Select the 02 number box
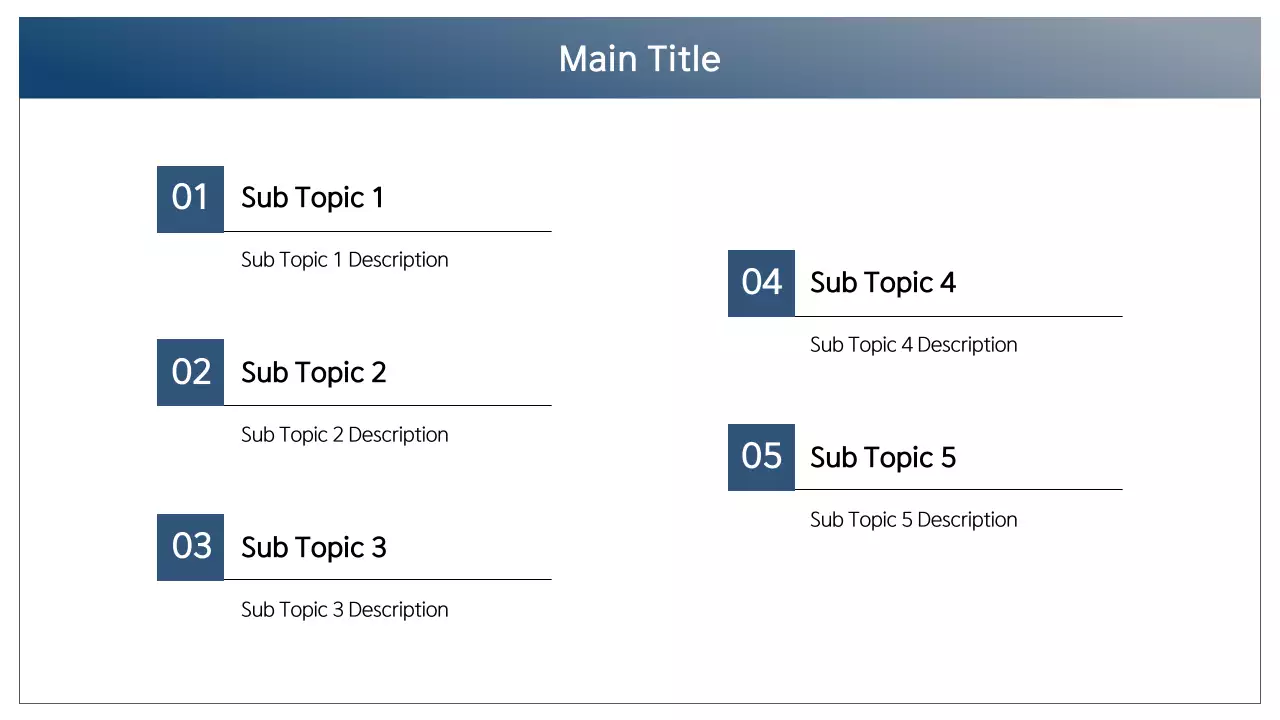Screen dimensions: 1280x720 190,372
